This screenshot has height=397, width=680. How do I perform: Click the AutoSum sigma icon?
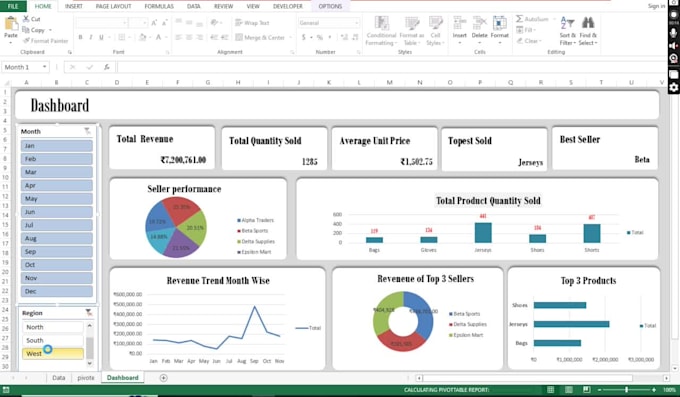519,19
